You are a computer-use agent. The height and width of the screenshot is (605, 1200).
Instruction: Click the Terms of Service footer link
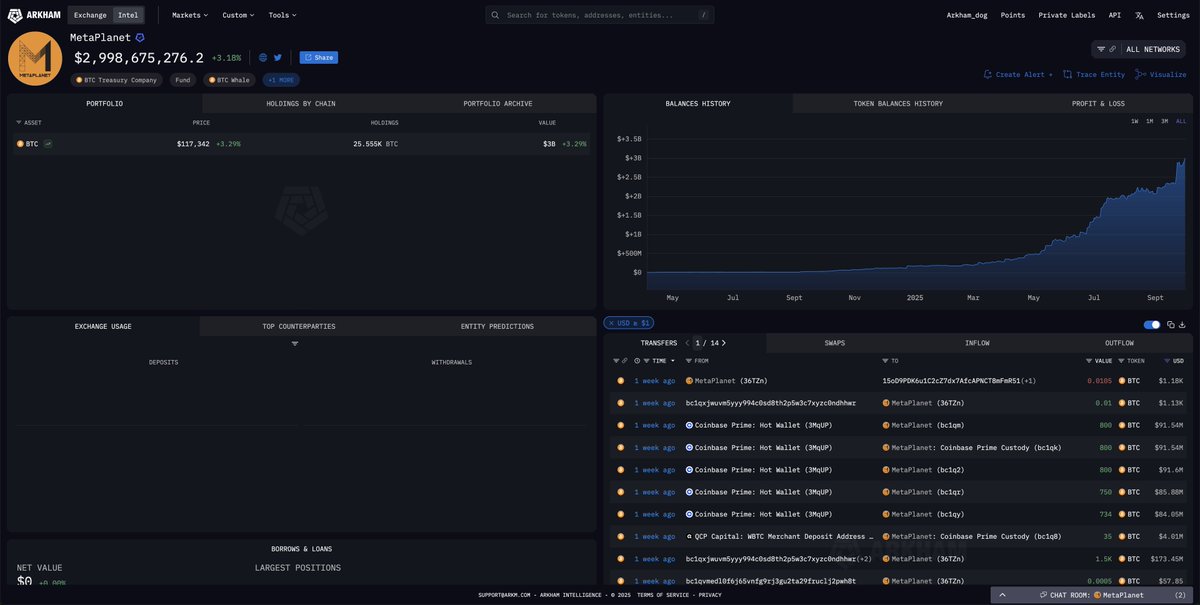coord(665,595)
